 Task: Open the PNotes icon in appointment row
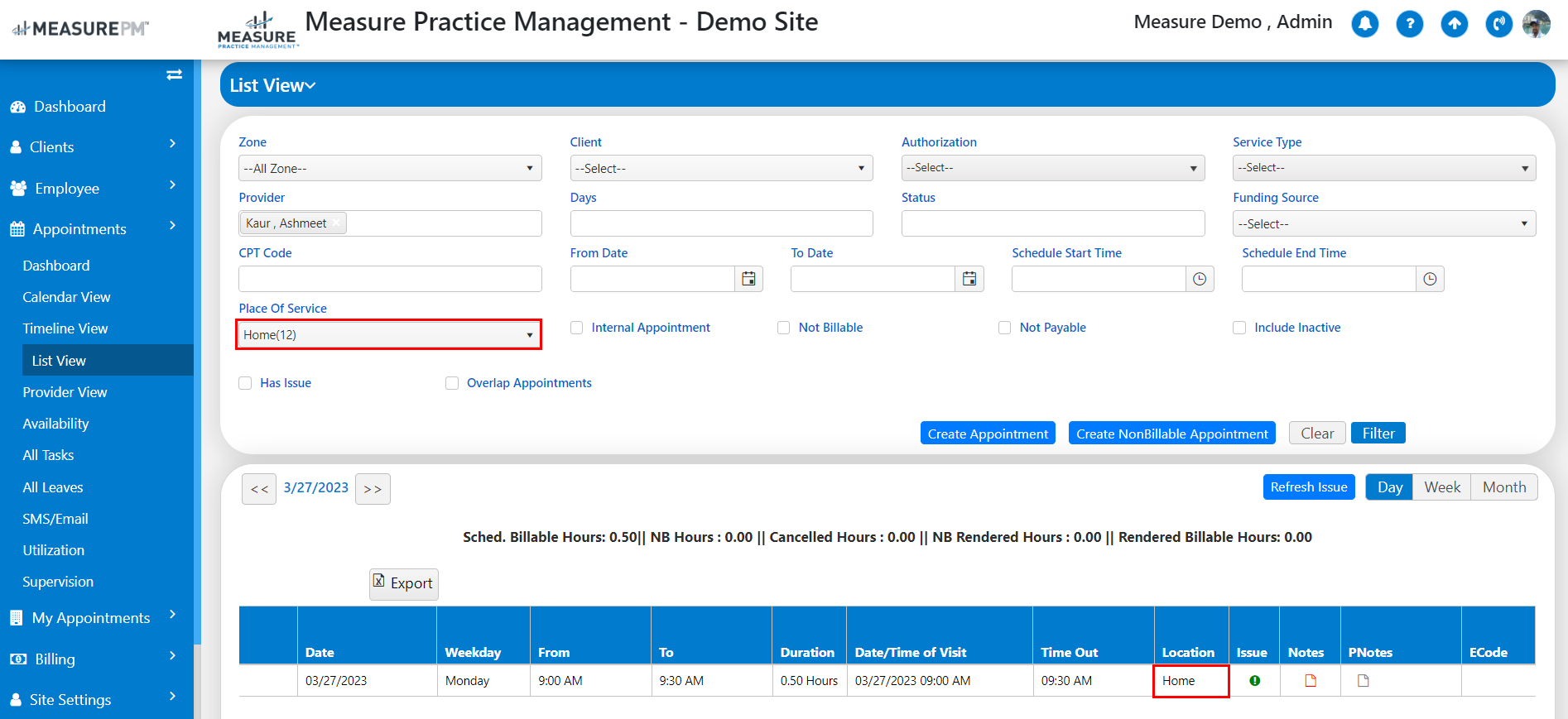[1364, 681]
